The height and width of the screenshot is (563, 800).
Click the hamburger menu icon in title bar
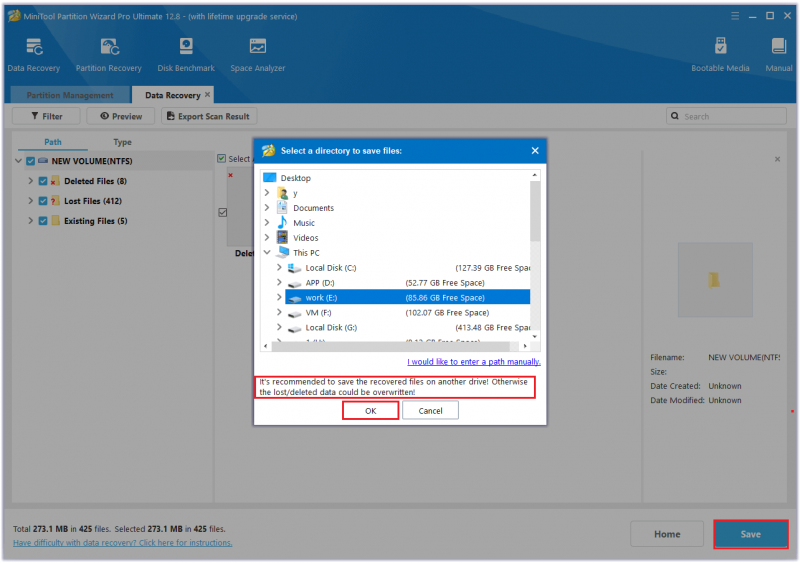pos(735,16)
